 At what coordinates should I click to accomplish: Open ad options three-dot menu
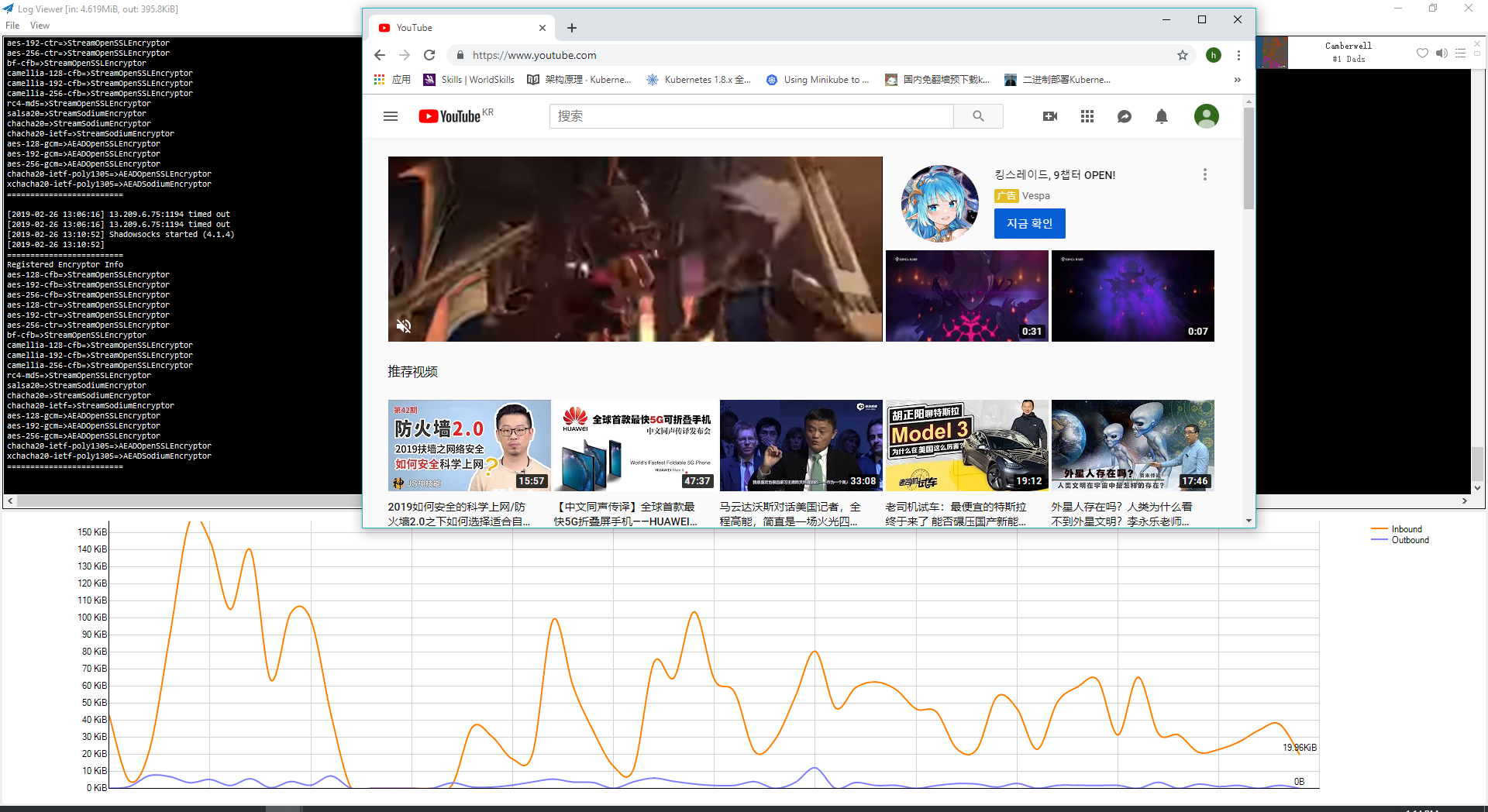tap(1205, 174)
